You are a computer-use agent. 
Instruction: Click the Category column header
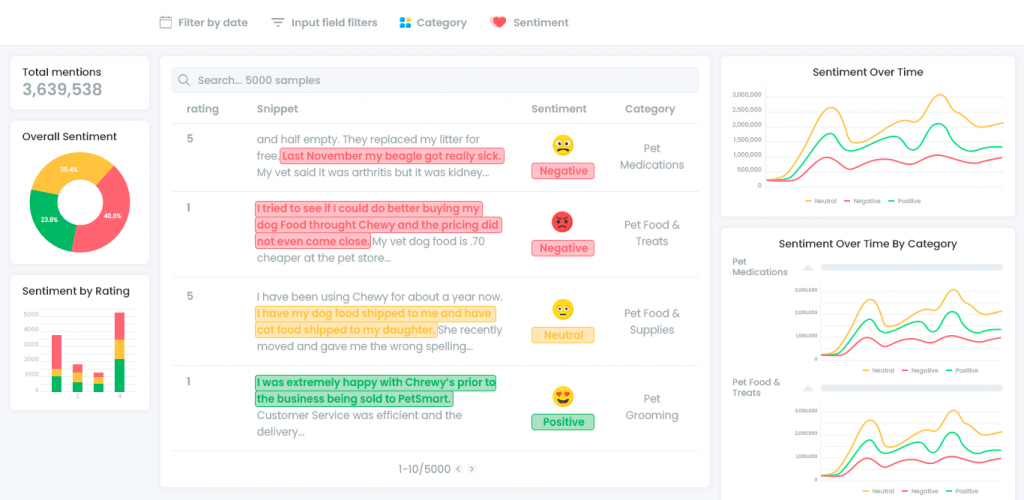(650, 109)
